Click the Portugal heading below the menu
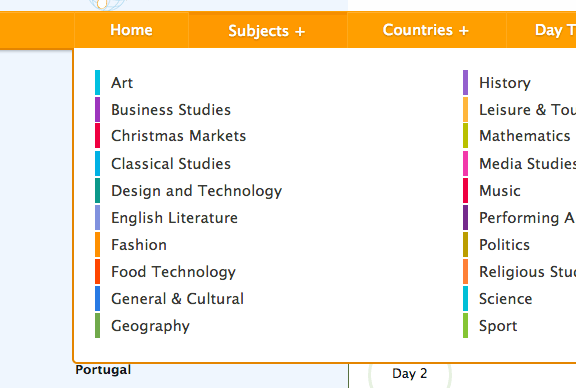Image resolution: width=576 pixels, height=388 pixels. click(103, 370)
